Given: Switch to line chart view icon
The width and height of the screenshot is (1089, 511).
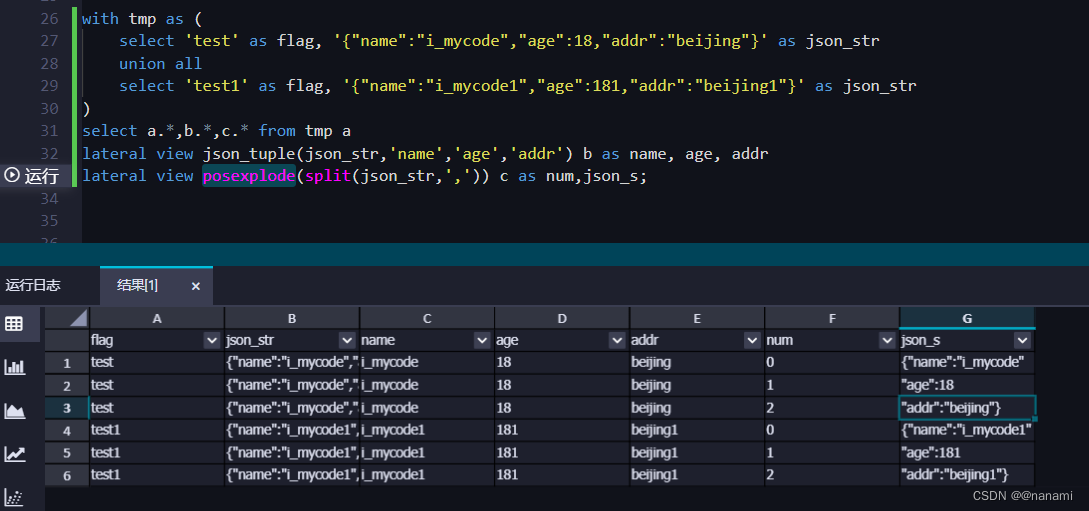Looking at the screenshot, I should (15, 454).
